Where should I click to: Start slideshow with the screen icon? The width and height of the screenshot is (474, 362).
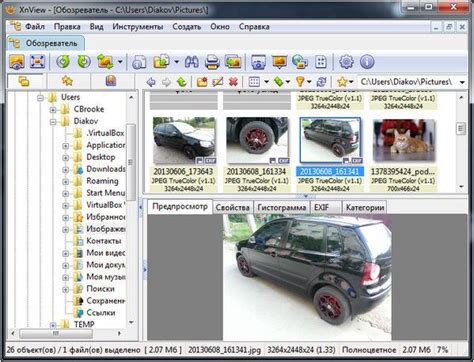click(280, 62)
